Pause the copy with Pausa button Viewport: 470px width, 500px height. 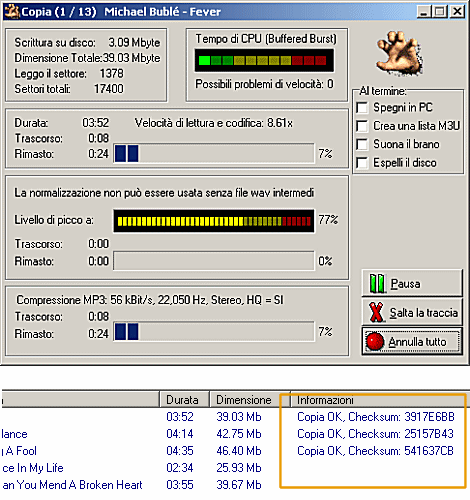412,283
